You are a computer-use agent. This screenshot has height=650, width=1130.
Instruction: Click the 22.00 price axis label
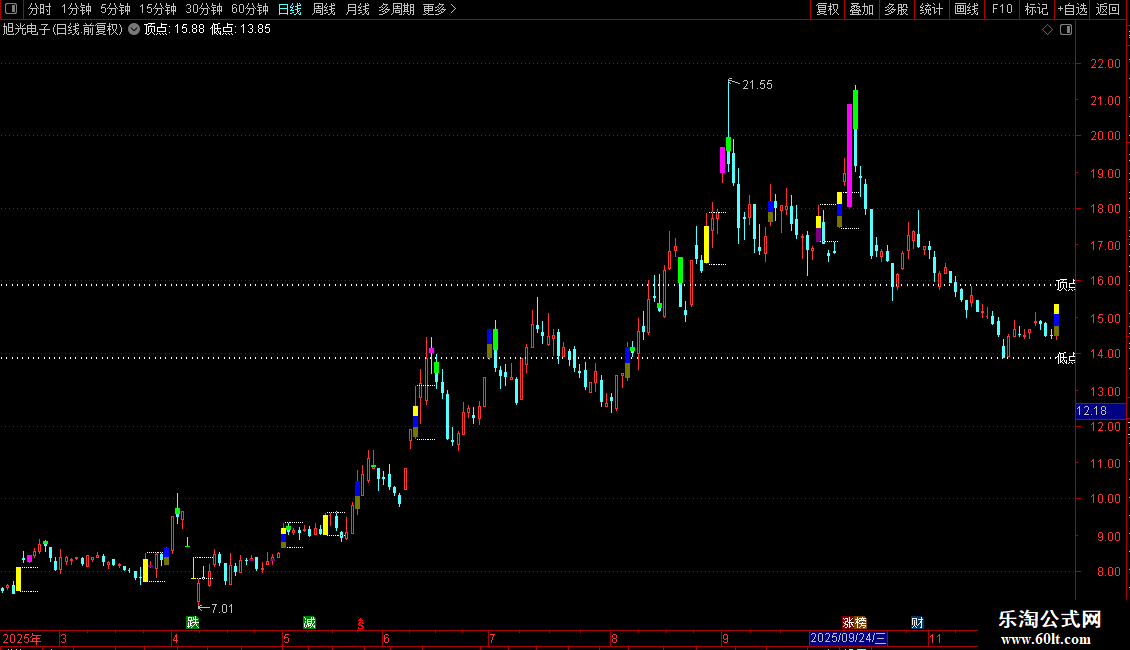pos(1105,63)
